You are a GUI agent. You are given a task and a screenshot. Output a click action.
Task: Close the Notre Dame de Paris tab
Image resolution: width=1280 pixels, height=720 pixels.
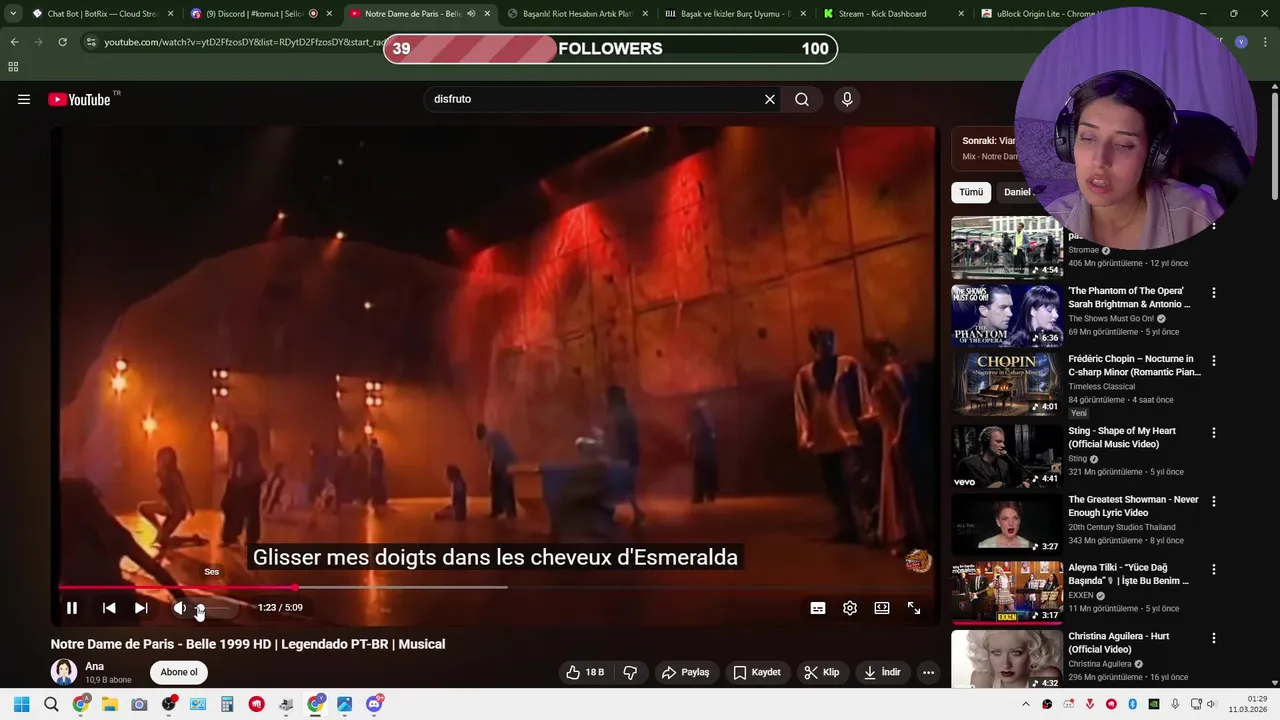pos(487,14)
